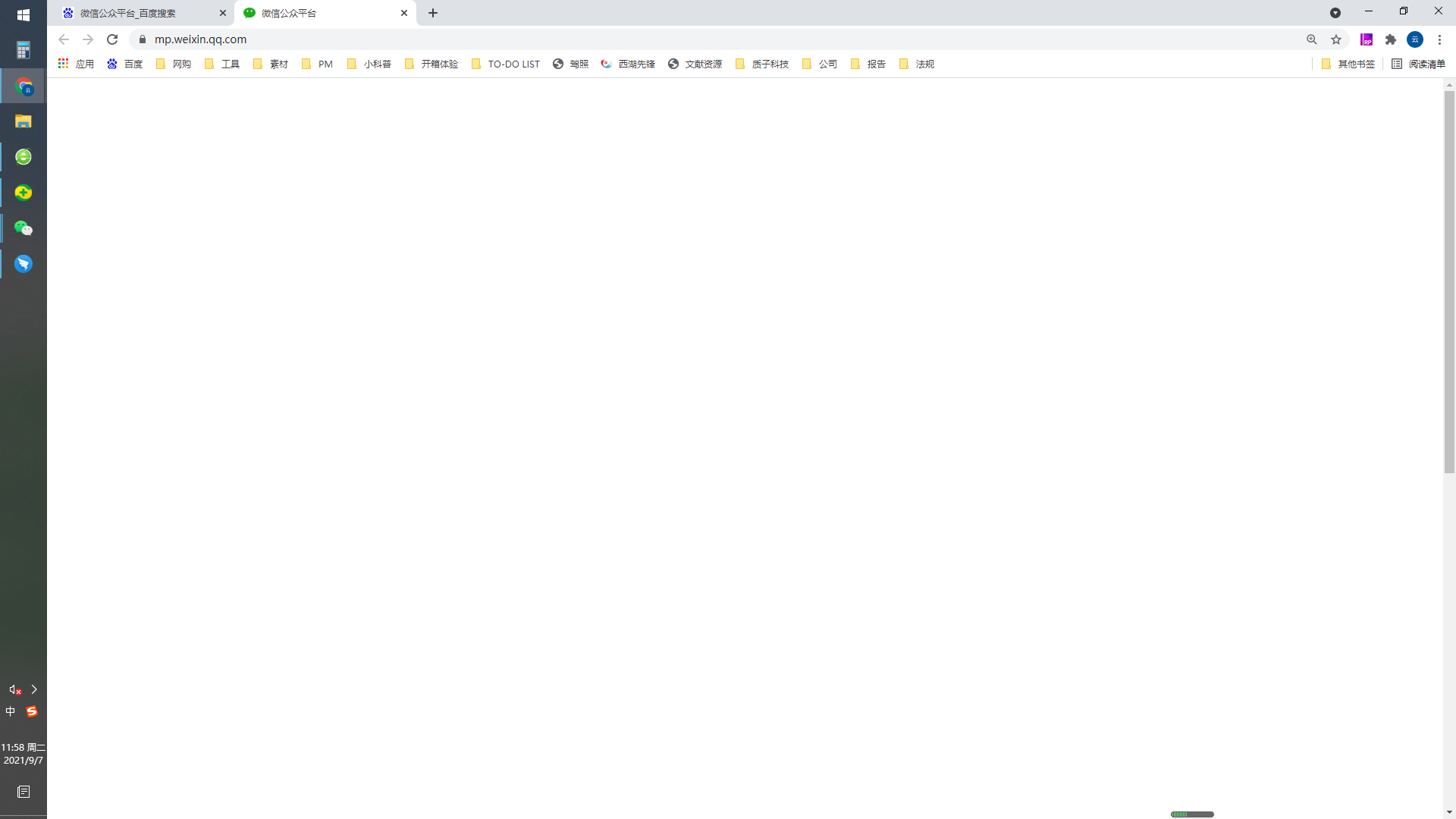1456x819 pixels.
Task: Open the Extensions puzzle icon
Action: click(1391, 39)
